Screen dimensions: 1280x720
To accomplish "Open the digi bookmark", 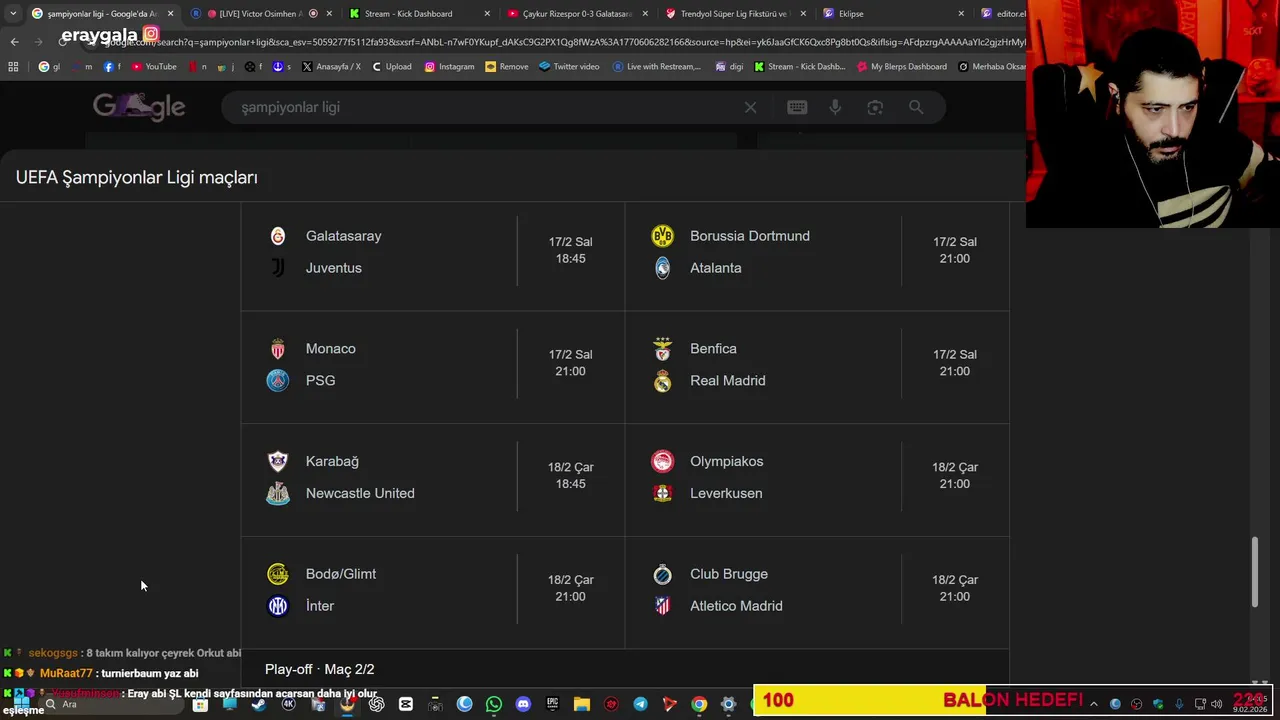I will (x=728, y=67).
